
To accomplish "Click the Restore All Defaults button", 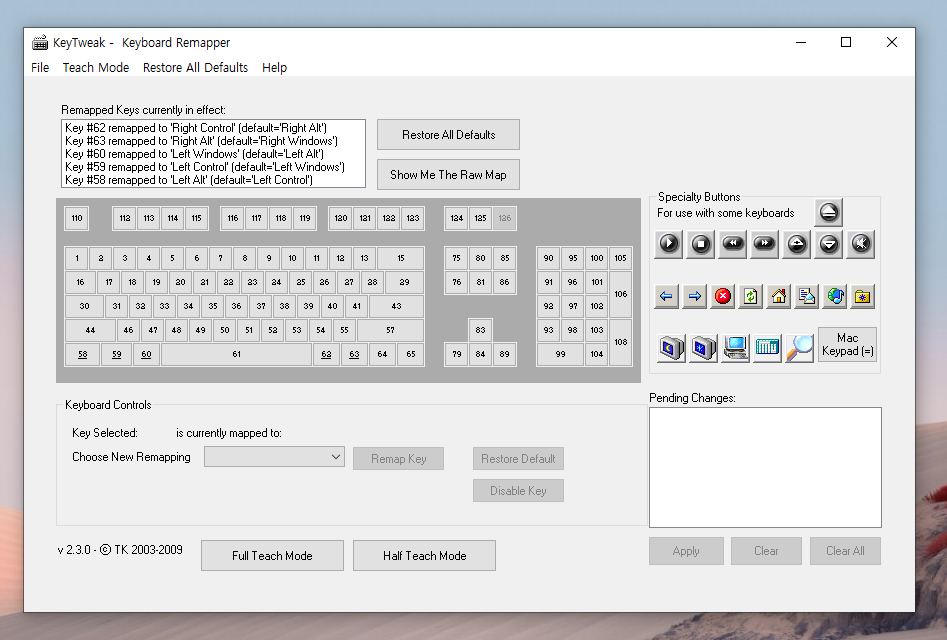I will coord(448,135).
